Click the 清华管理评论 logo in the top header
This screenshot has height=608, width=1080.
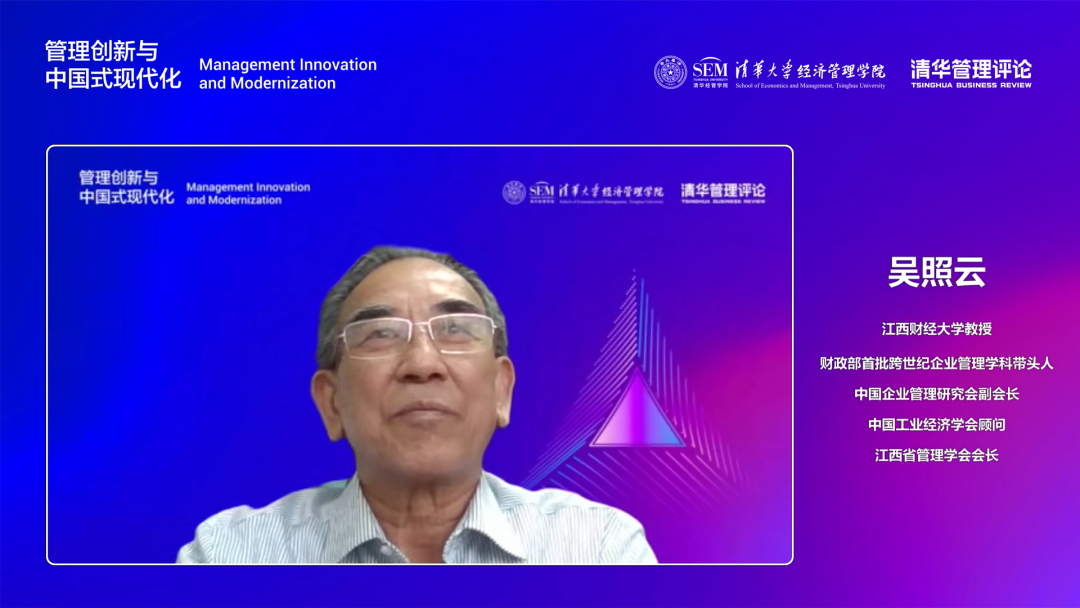(x=970, y=72)
